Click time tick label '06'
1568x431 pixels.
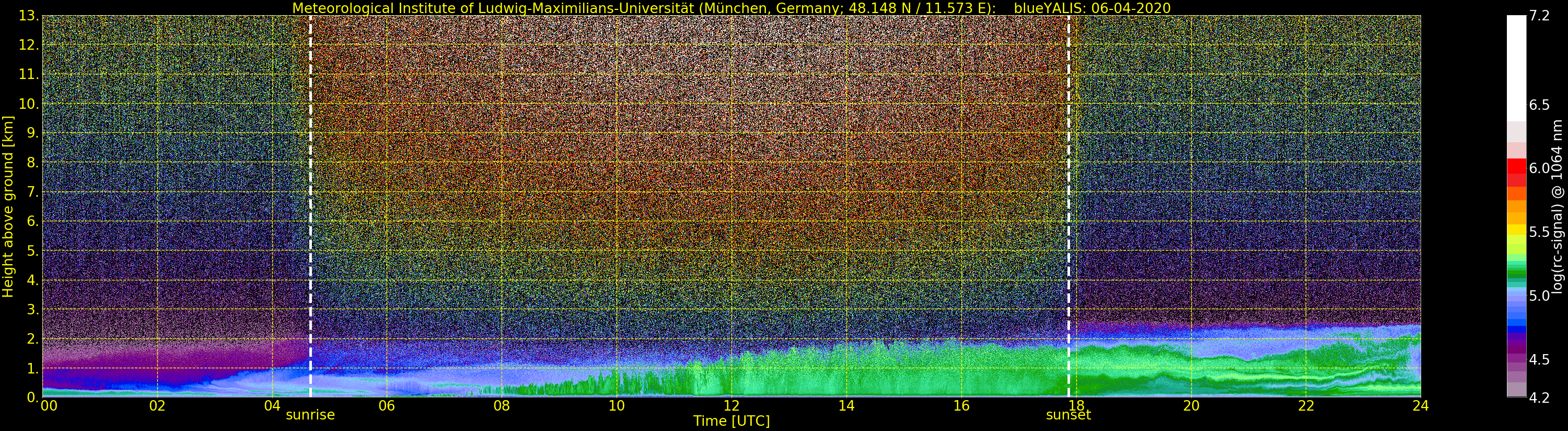pos(387,406)
